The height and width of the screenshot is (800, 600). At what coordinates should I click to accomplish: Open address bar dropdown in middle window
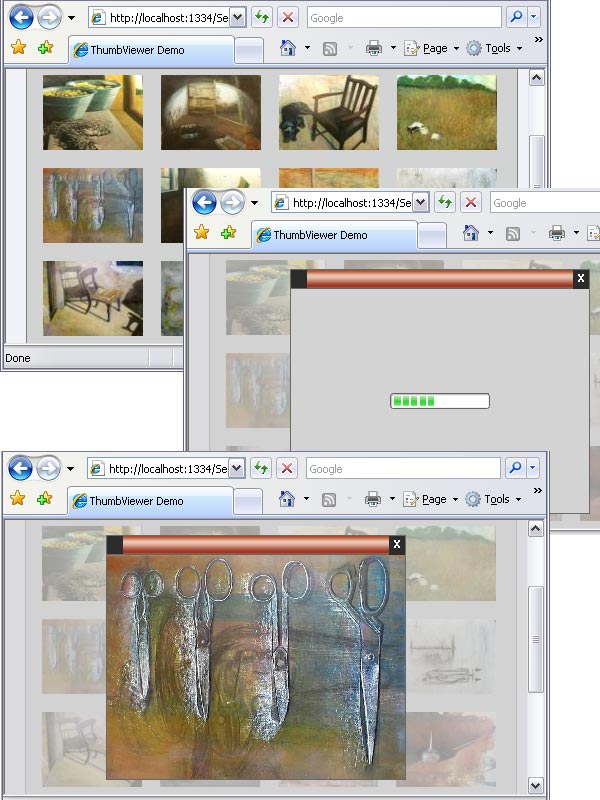tap(420, 203)
